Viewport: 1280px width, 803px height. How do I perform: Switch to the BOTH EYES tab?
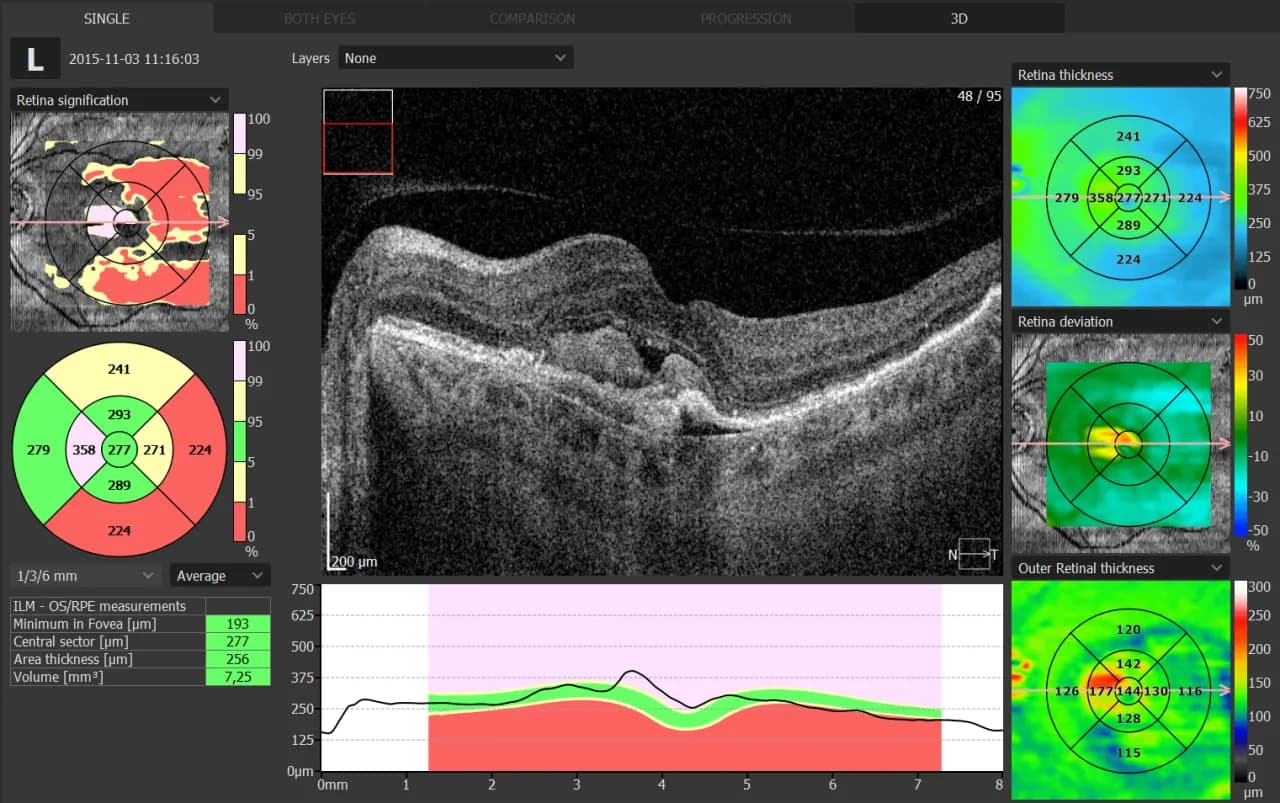coord(317,18)
